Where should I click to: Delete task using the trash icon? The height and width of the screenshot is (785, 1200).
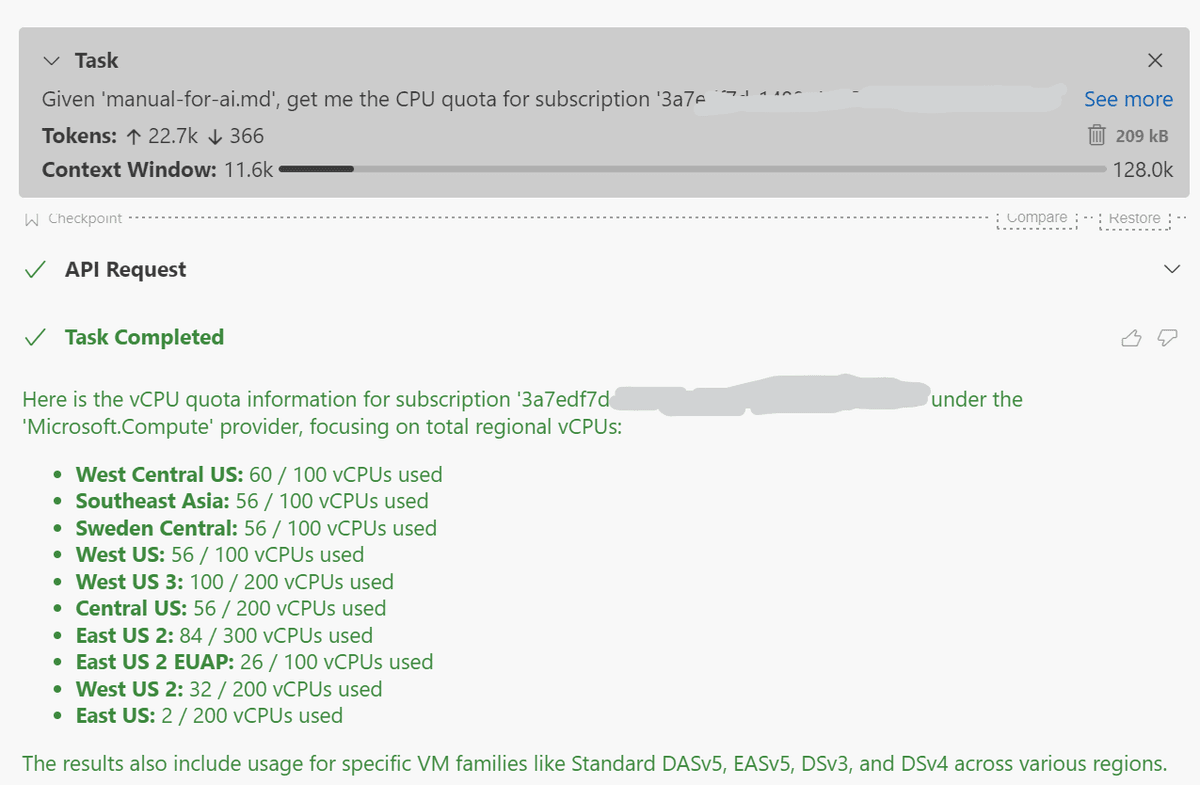coord(1097,135)
